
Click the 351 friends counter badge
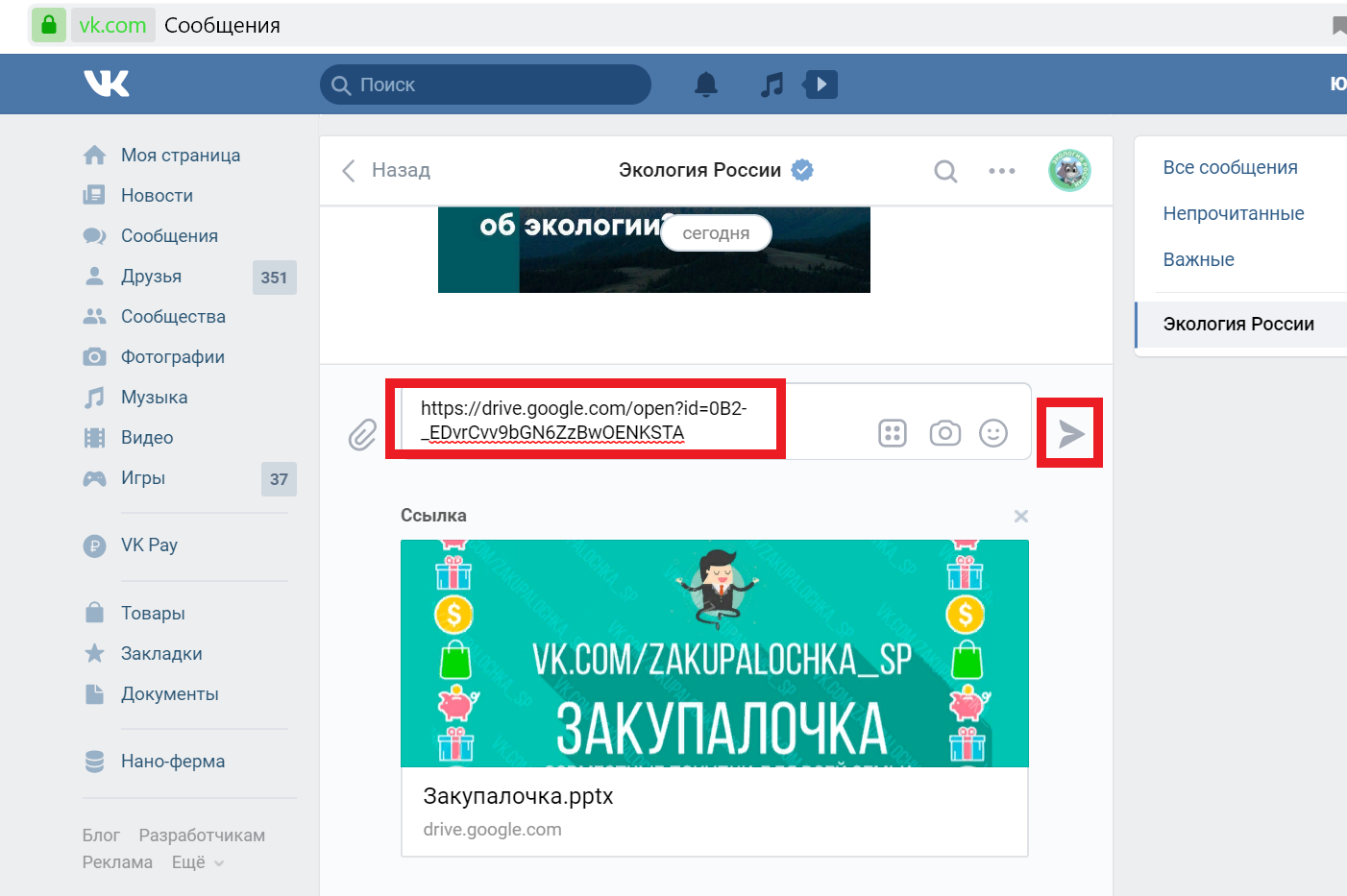coord(274,278)
